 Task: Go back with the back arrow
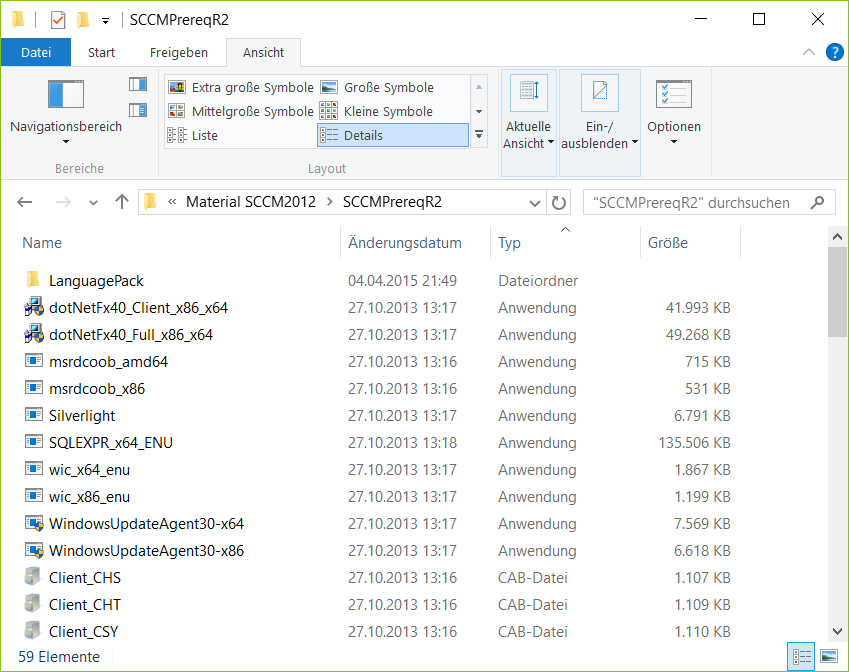click(25, 203)
